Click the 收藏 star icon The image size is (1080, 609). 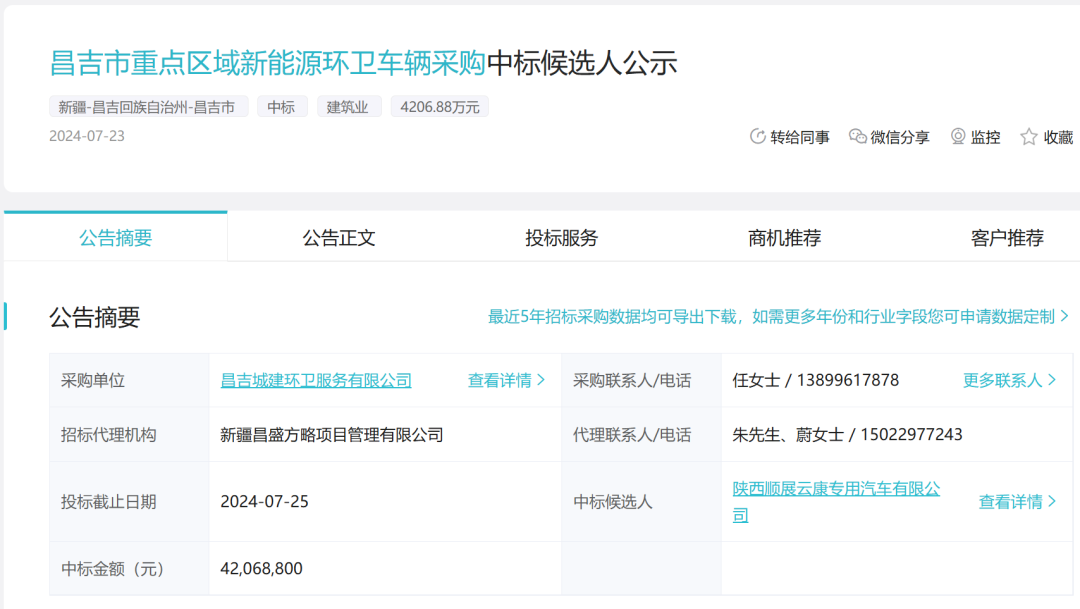1029,136
